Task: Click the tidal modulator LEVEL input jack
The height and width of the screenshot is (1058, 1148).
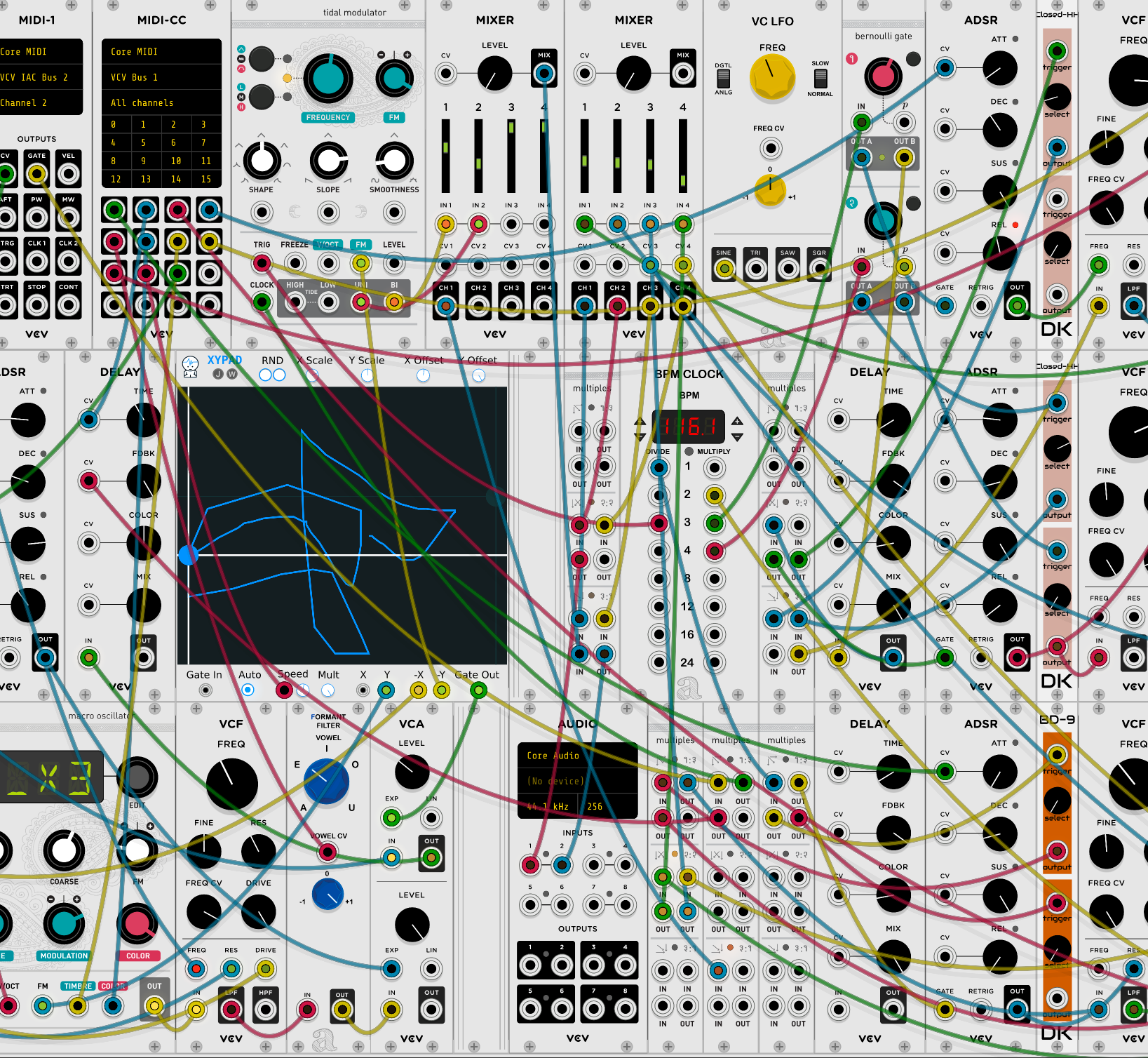Action: [x=394, y=263]
